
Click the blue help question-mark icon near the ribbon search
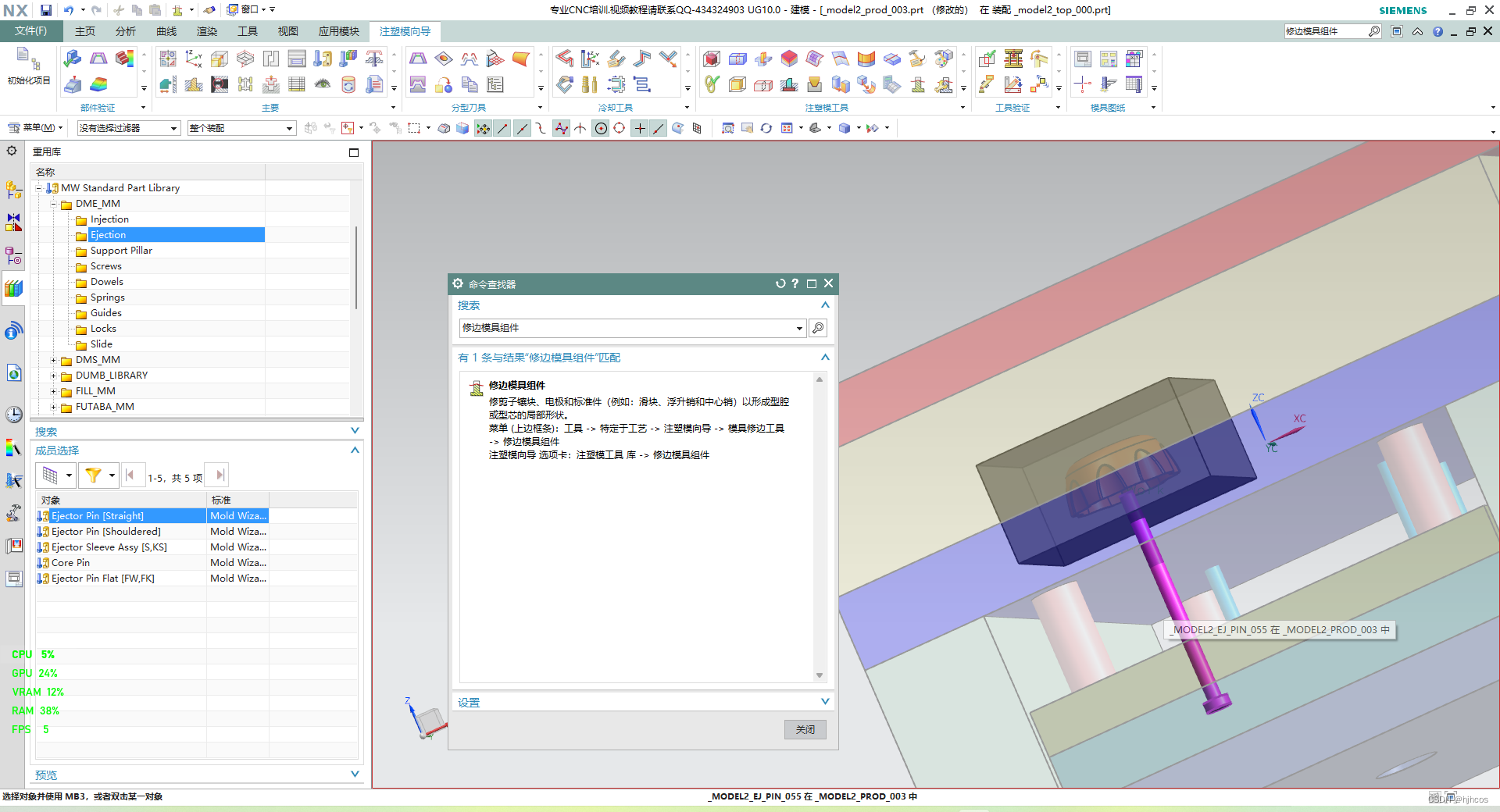pos(1437,31)
